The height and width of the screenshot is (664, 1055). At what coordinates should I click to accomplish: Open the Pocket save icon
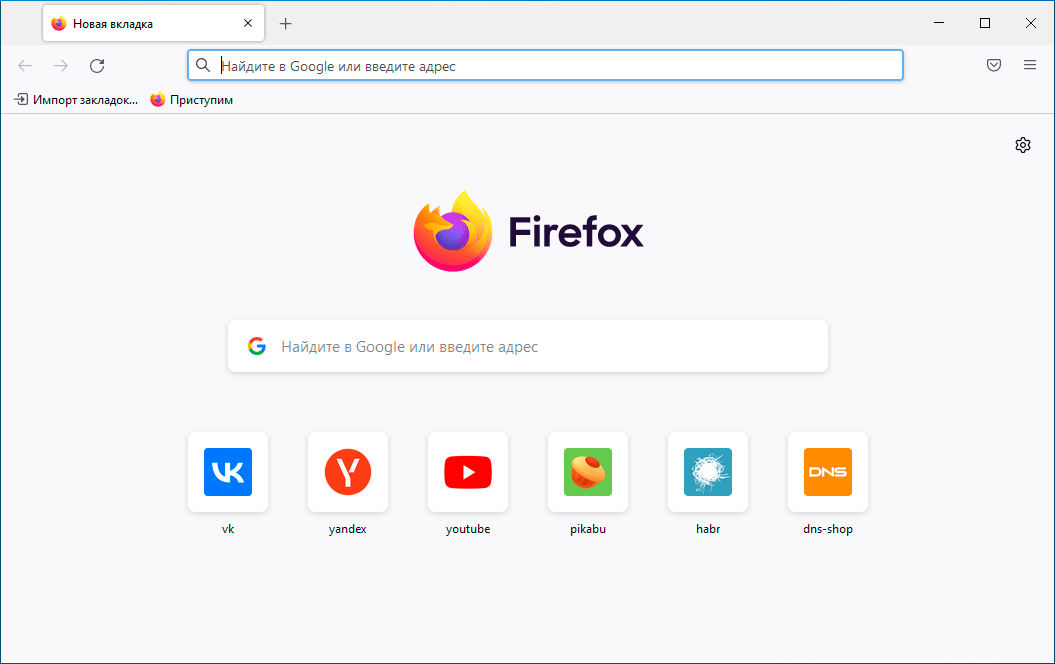pos(994,65)
